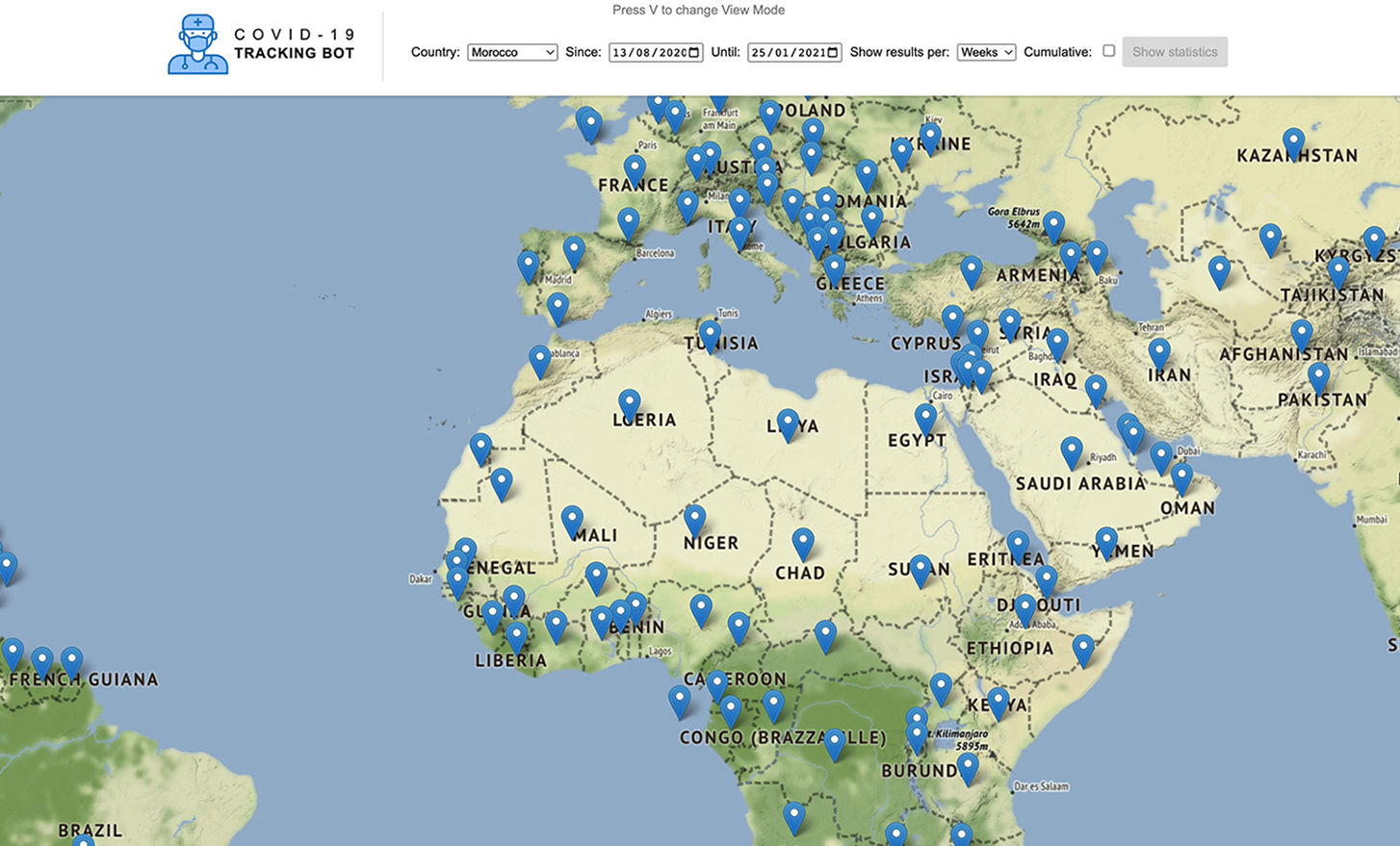1400x846 pixels.
Task: Select the map pin on Somalia's coast
Action: pyautogui.click(x=1083, y=650)
